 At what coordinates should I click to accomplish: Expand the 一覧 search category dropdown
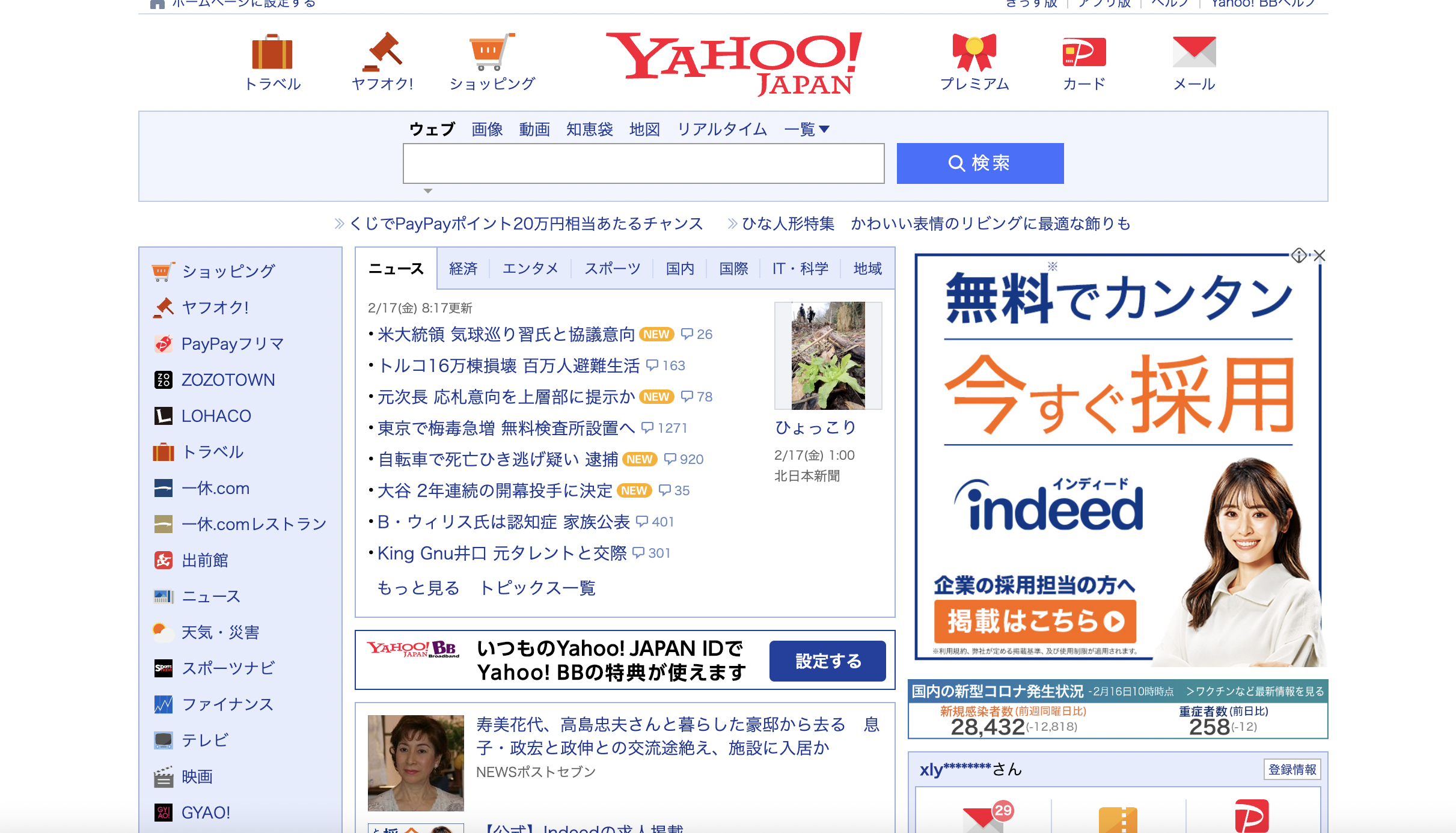coord(807,129)
